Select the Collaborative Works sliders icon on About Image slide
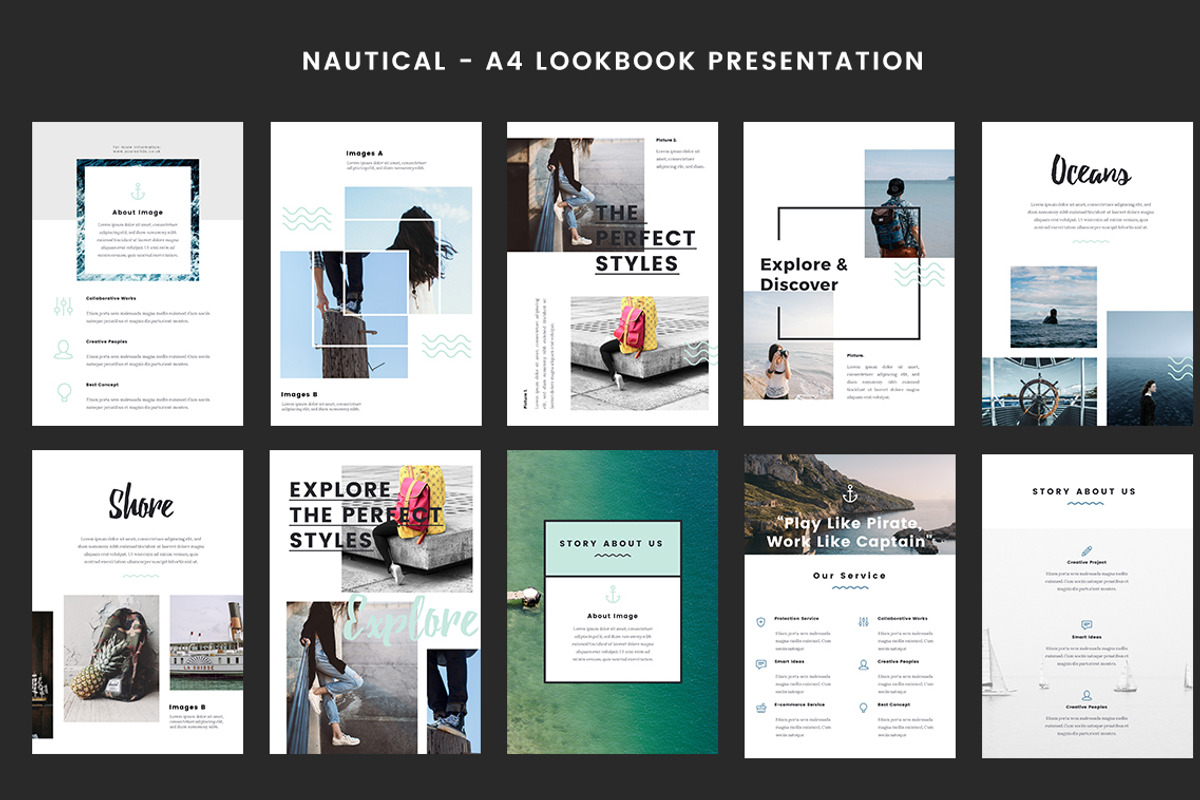1200x800 pixels. click(64, 306)
